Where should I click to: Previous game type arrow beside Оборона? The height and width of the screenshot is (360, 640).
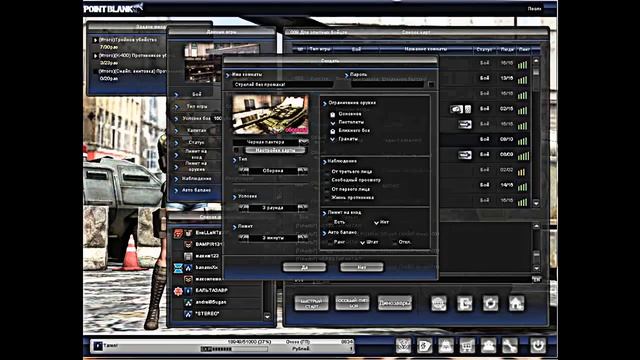point(244,171)
